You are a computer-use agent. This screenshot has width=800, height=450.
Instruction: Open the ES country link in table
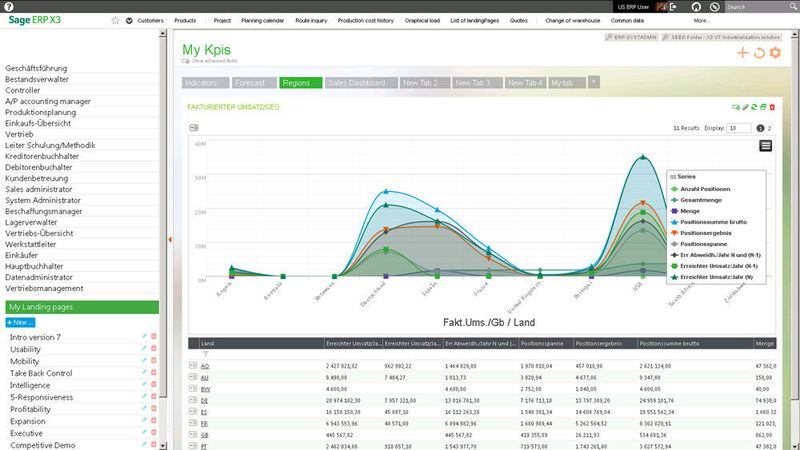204,412
